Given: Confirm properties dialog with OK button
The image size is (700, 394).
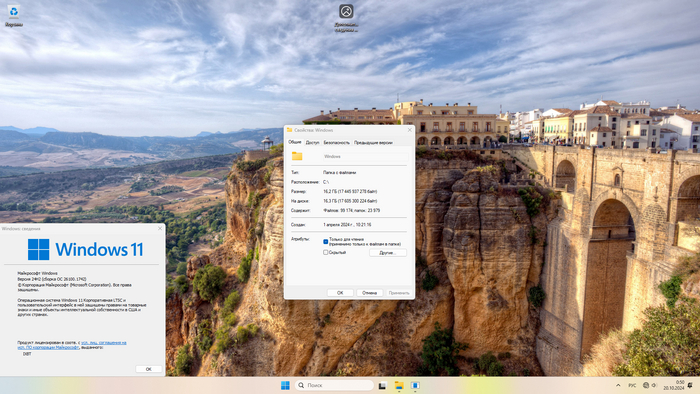Looking at the screenshot, I should point(340,293).
